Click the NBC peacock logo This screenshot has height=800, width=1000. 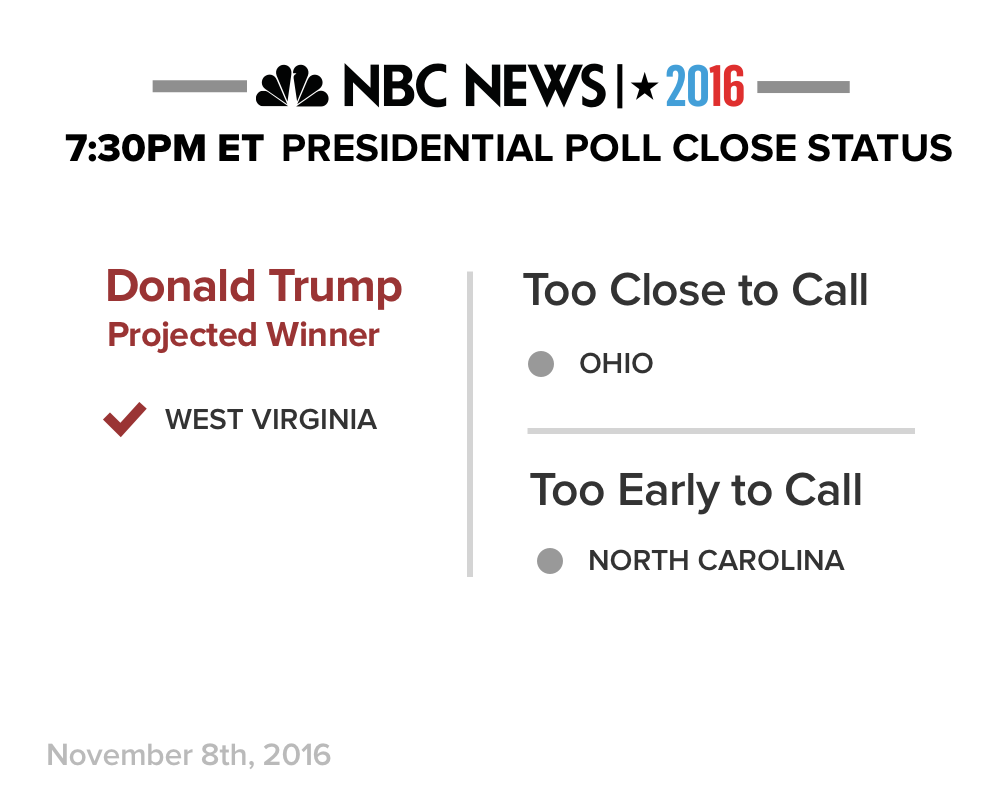coord(292,85)
